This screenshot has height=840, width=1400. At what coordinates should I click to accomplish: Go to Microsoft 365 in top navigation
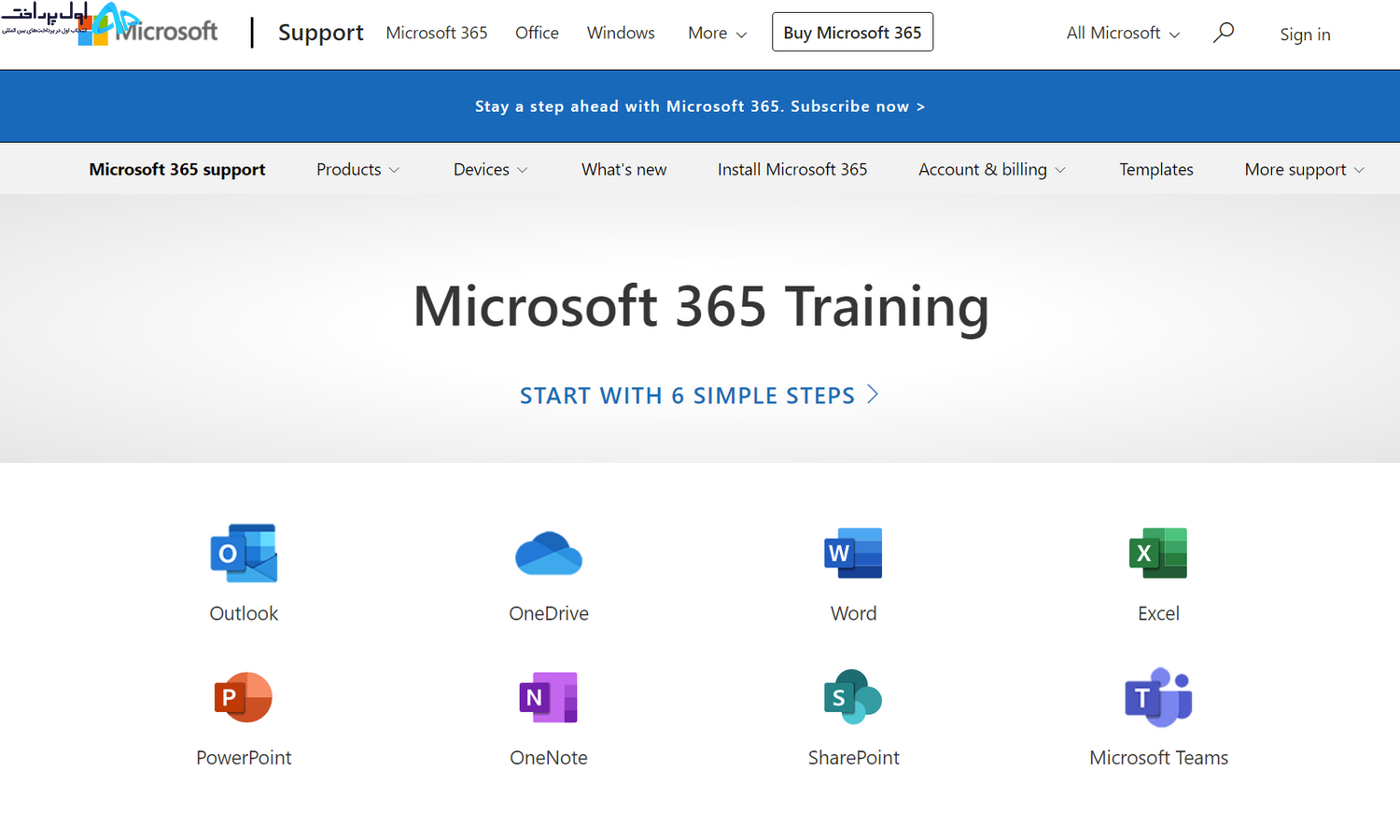[x=437, y=33]
